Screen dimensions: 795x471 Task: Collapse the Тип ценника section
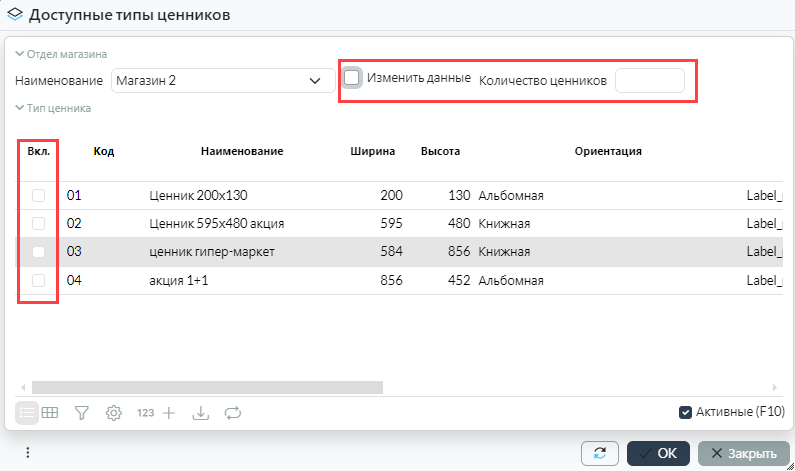click(20, 108)
